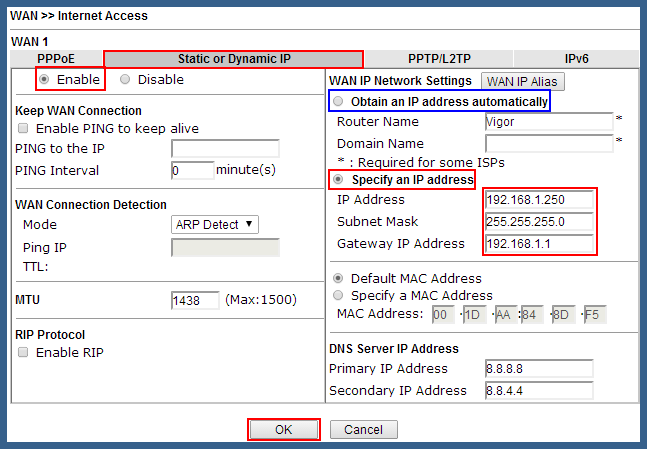Tick the Enable RIP checkbox
Screen dimensions: 647x449
[x=23, y=352]
